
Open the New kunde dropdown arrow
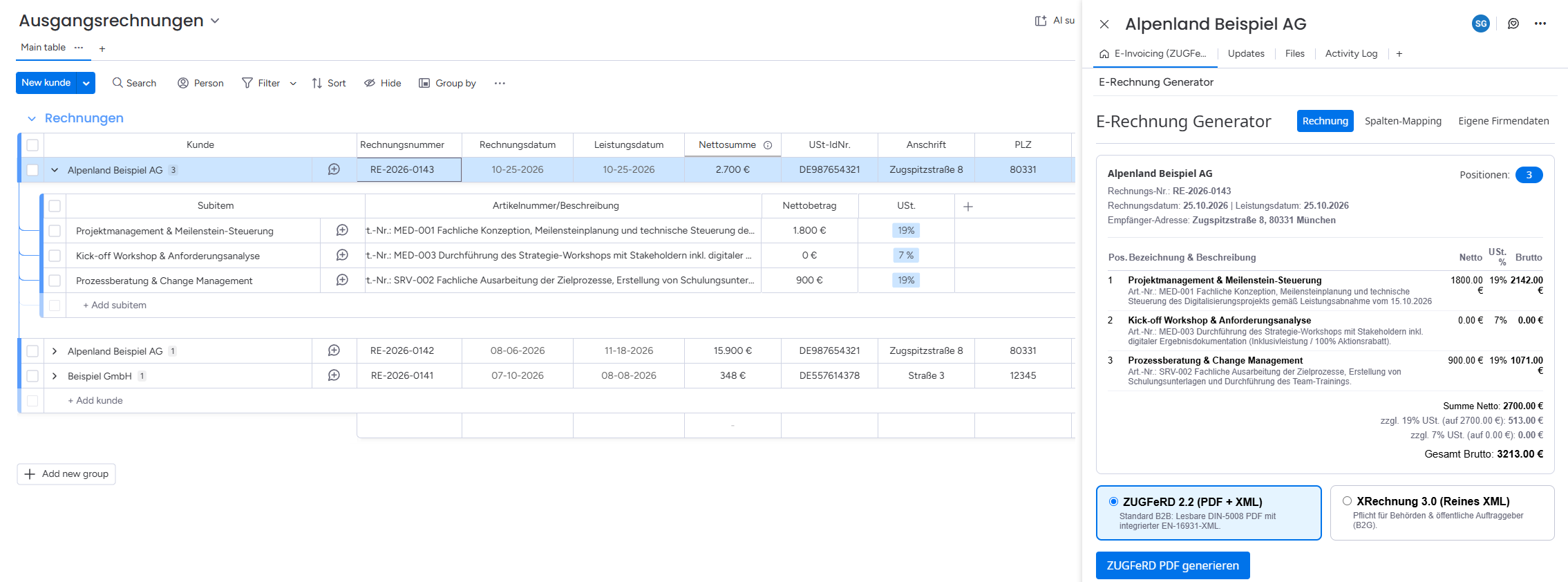coord(86,83)
